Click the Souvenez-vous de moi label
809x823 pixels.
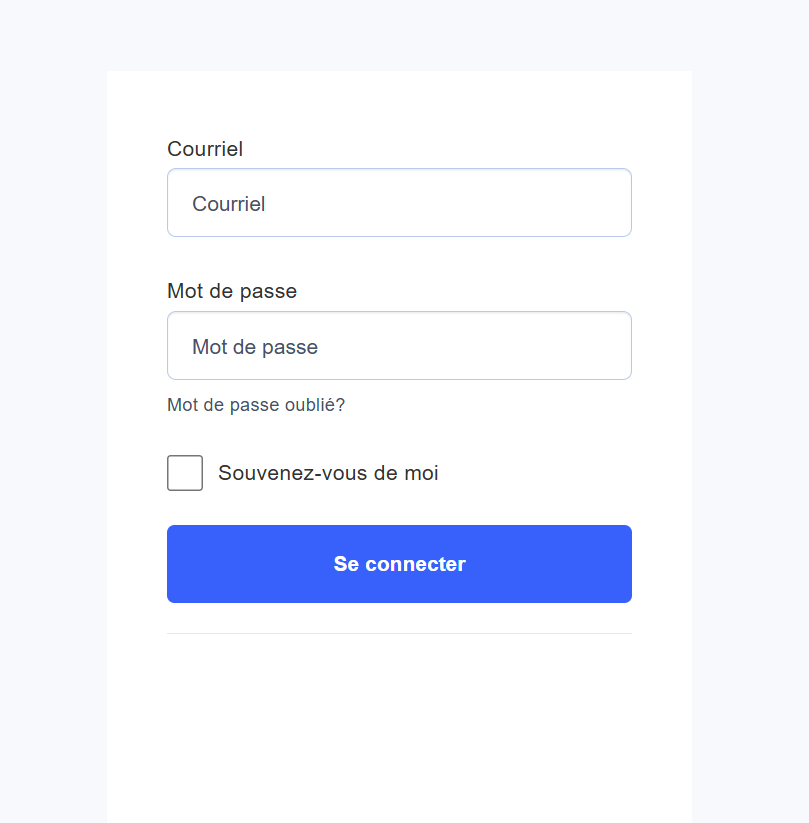[x=328, y=472]
